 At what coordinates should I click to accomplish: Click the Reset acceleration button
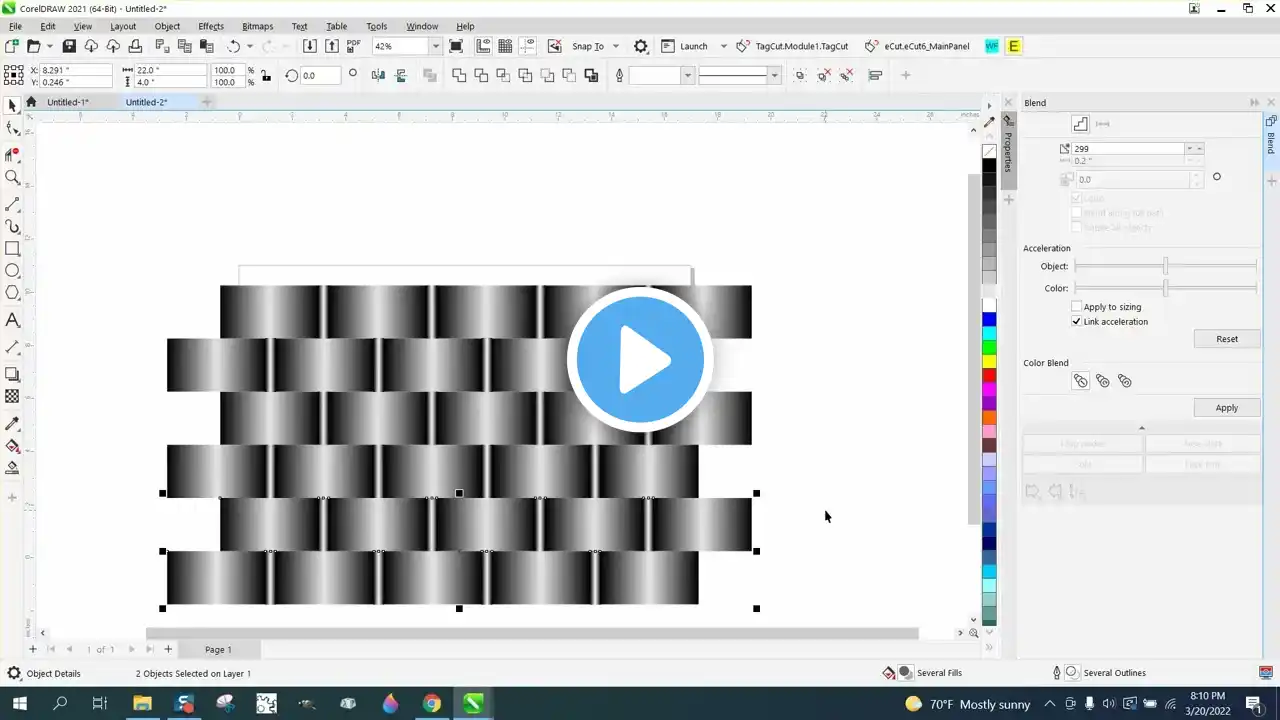pyautogui.click(x=1227, y=339)
